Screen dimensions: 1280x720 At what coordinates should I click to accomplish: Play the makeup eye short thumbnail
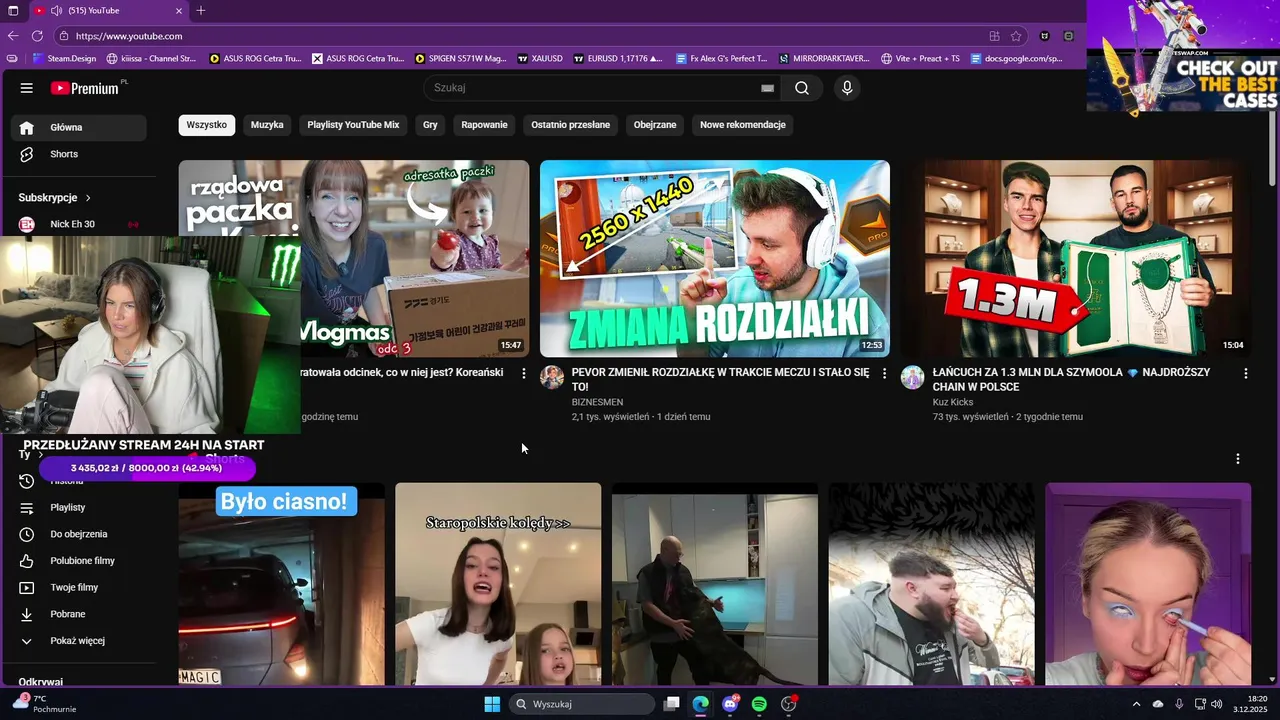tap(1148, 584)
